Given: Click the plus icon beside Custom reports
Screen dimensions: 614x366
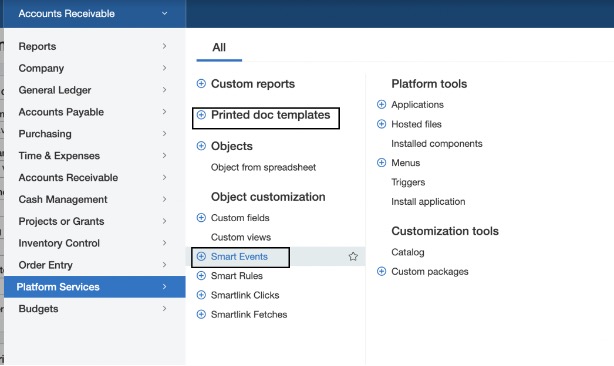Looking at the screenshot, I should pyautogui.click(x=201, y=83).
